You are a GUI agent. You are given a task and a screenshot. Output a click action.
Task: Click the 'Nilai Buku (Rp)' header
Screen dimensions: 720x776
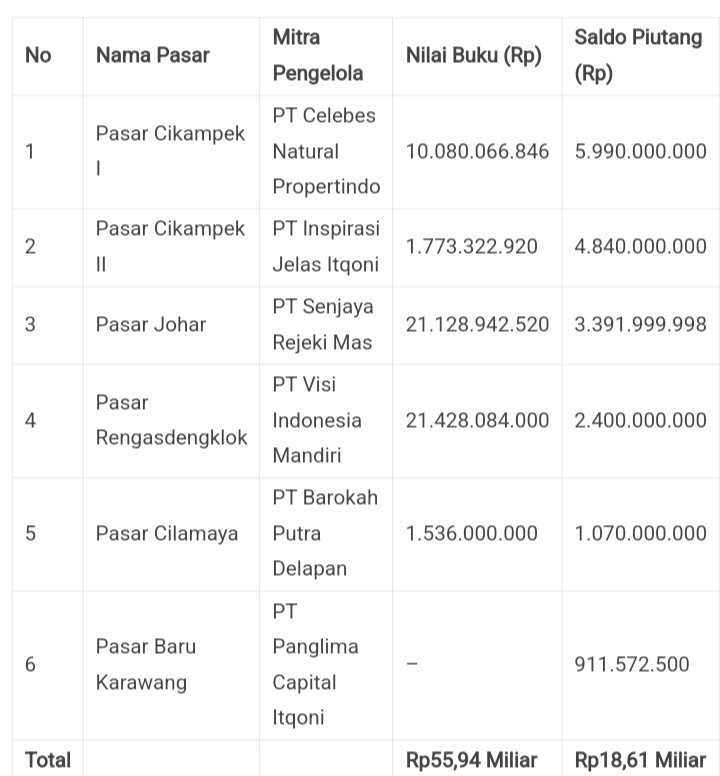(473, 56)
